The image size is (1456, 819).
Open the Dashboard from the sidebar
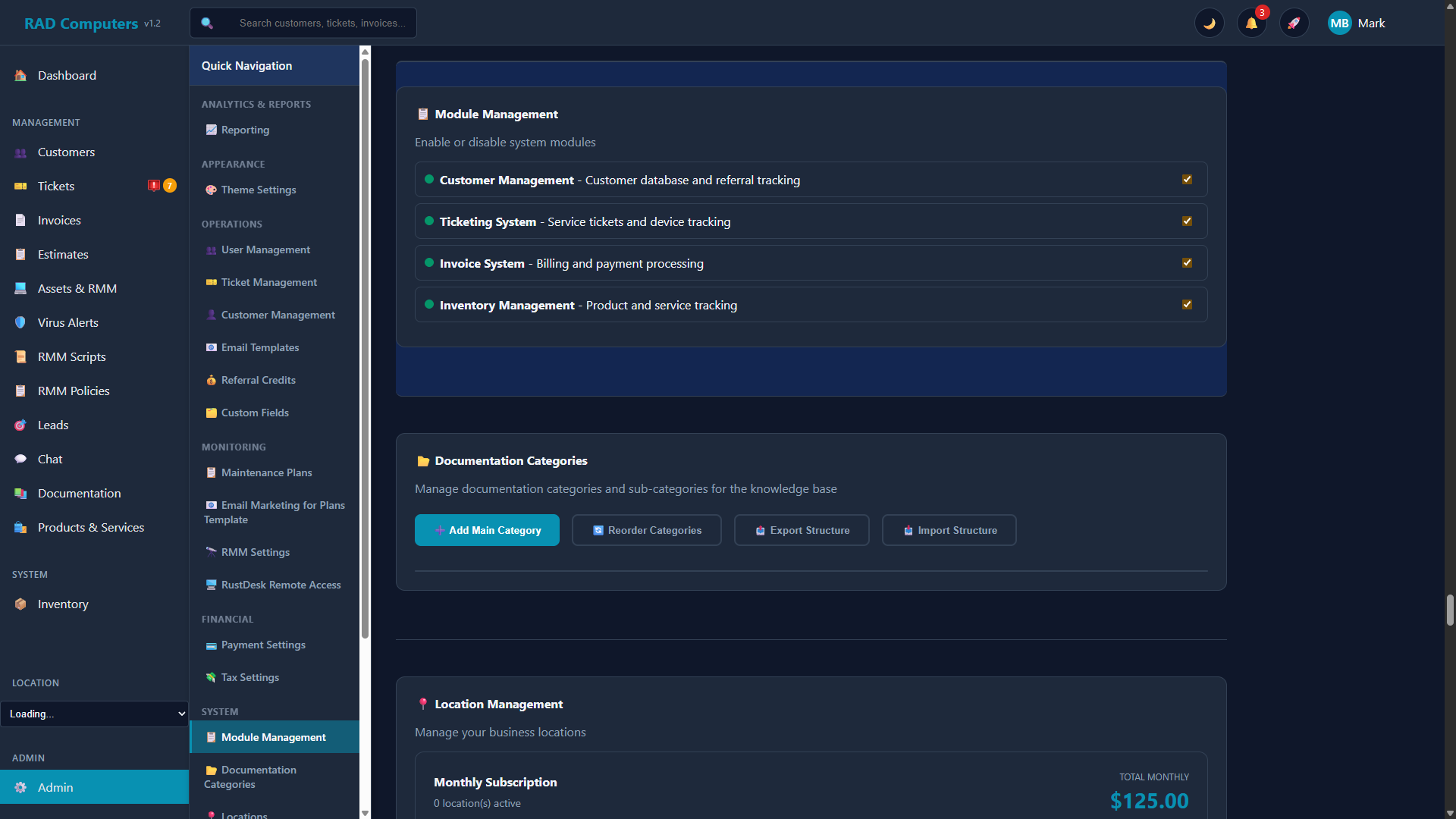pyautogui.click(x=67, y=75)
